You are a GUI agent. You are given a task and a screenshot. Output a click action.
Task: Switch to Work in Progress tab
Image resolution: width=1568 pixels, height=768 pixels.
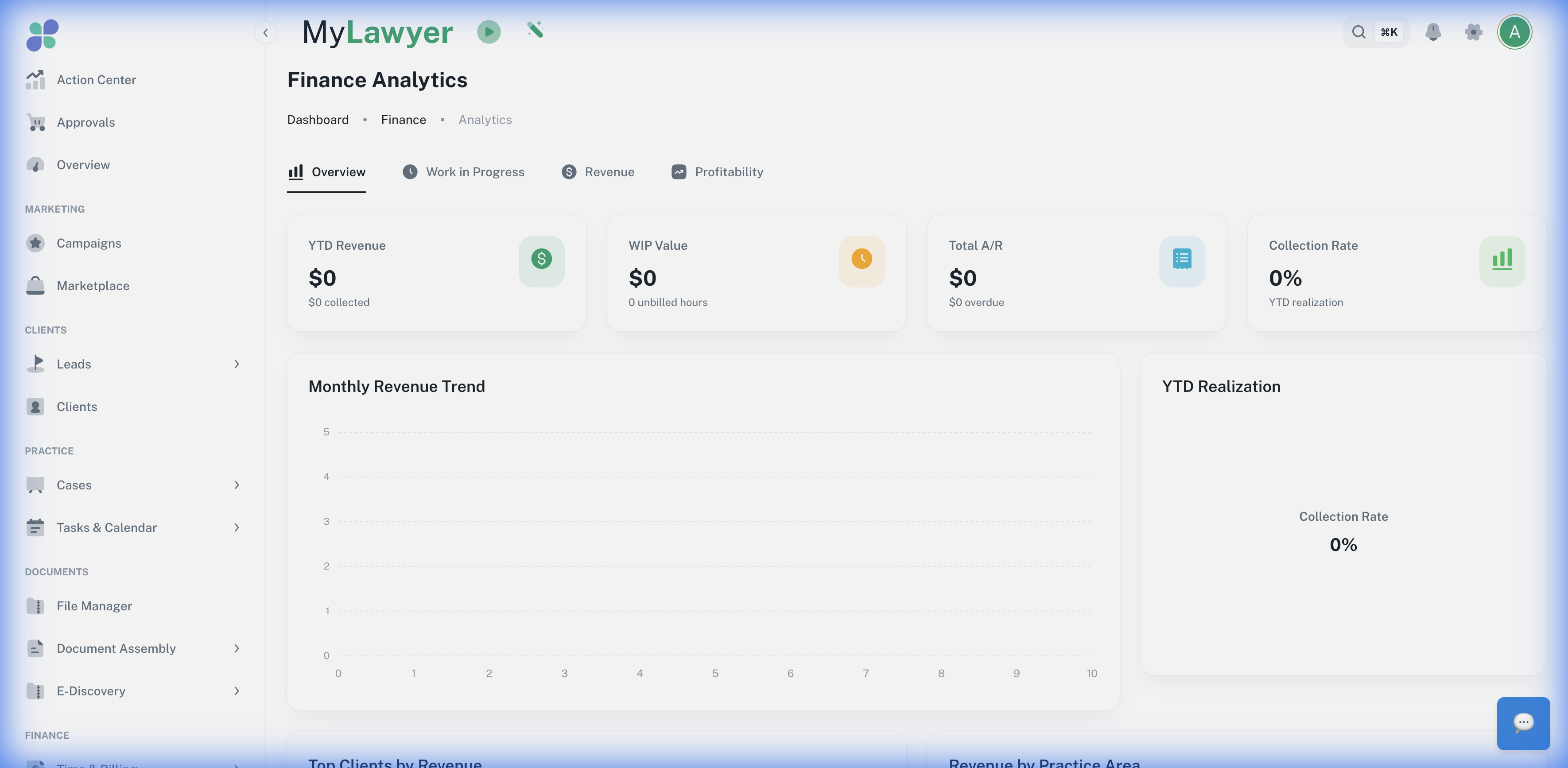coord(463,172)
